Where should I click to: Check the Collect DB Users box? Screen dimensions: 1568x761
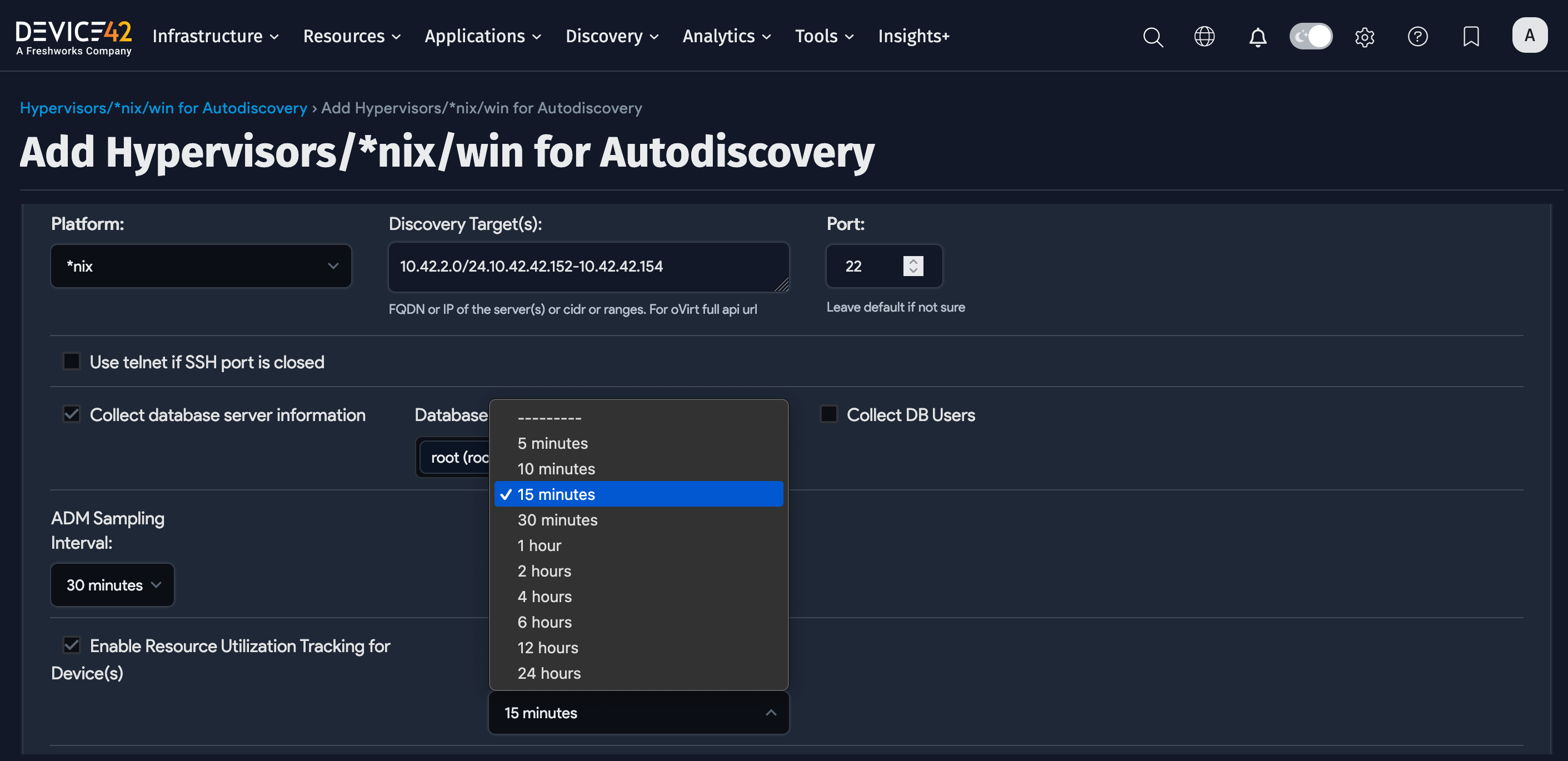[828, 414]
